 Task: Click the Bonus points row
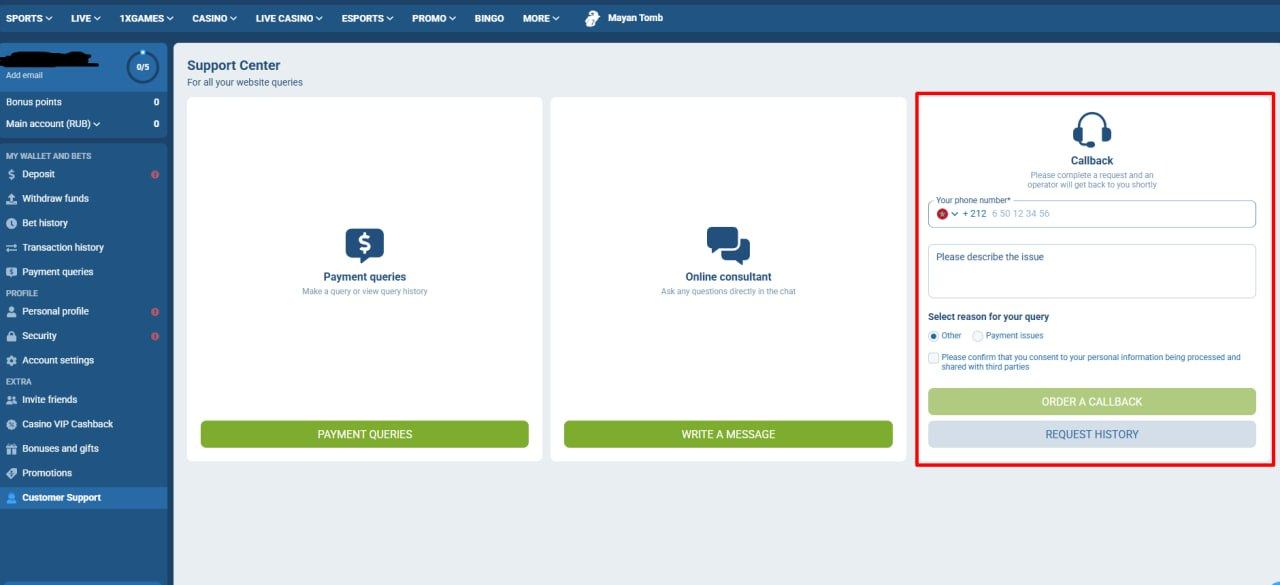point(83,102)
